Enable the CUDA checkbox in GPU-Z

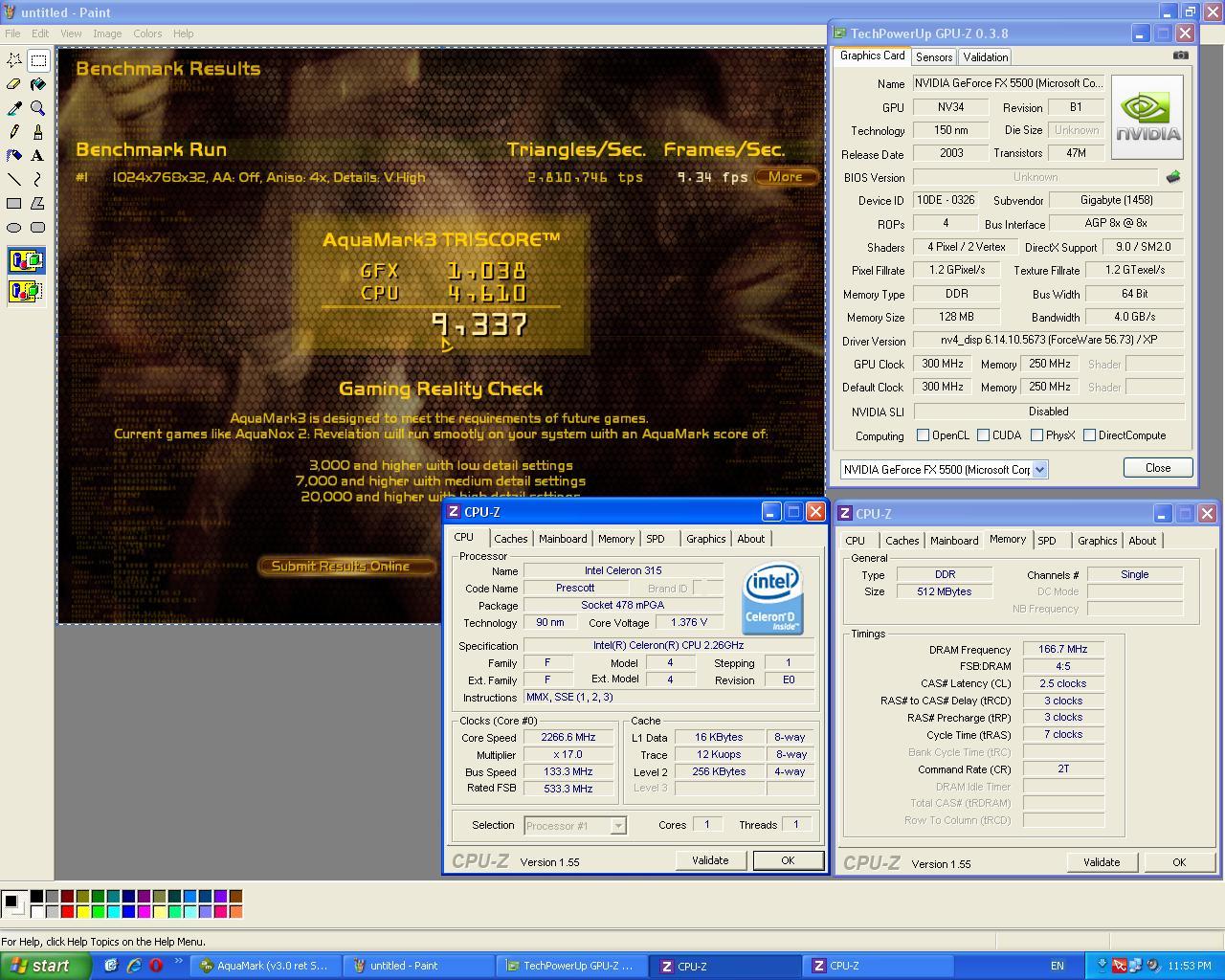(983, 435)
